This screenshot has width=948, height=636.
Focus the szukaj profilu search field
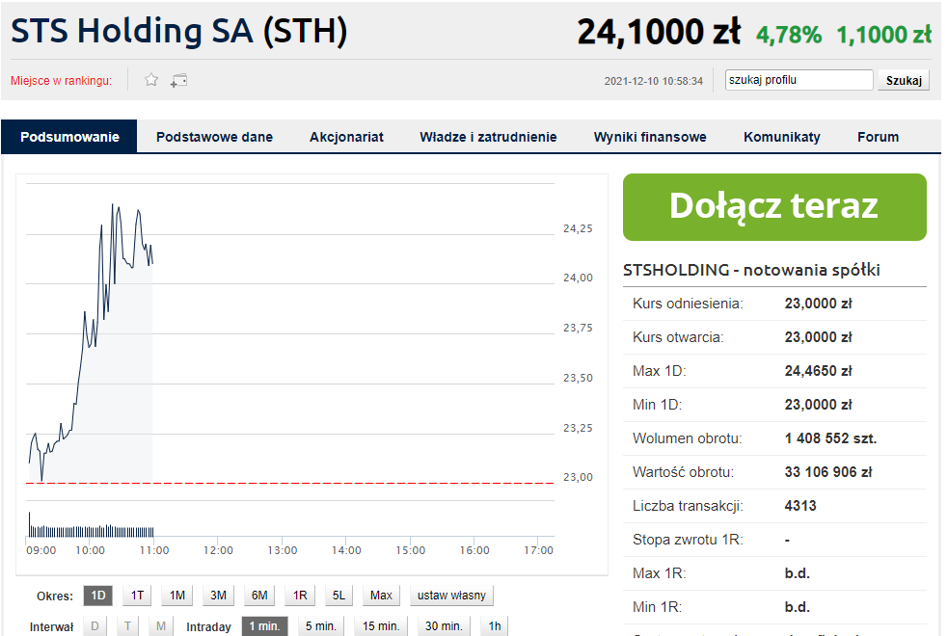799,80
